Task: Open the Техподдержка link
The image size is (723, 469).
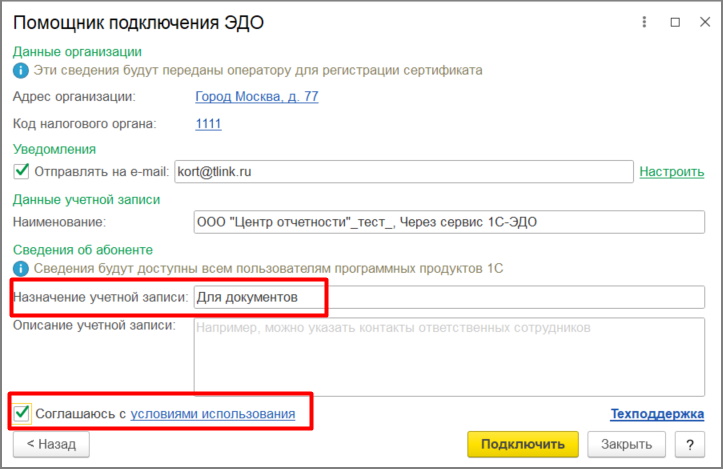Action: 657,414
